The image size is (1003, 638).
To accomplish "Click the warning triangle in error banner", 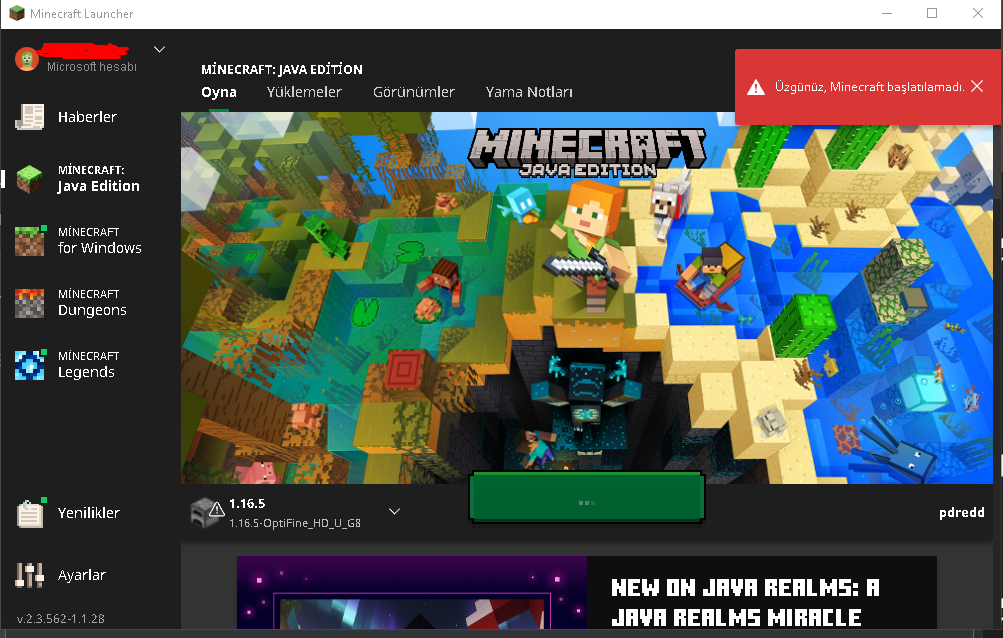I will (x=756, y=87).
